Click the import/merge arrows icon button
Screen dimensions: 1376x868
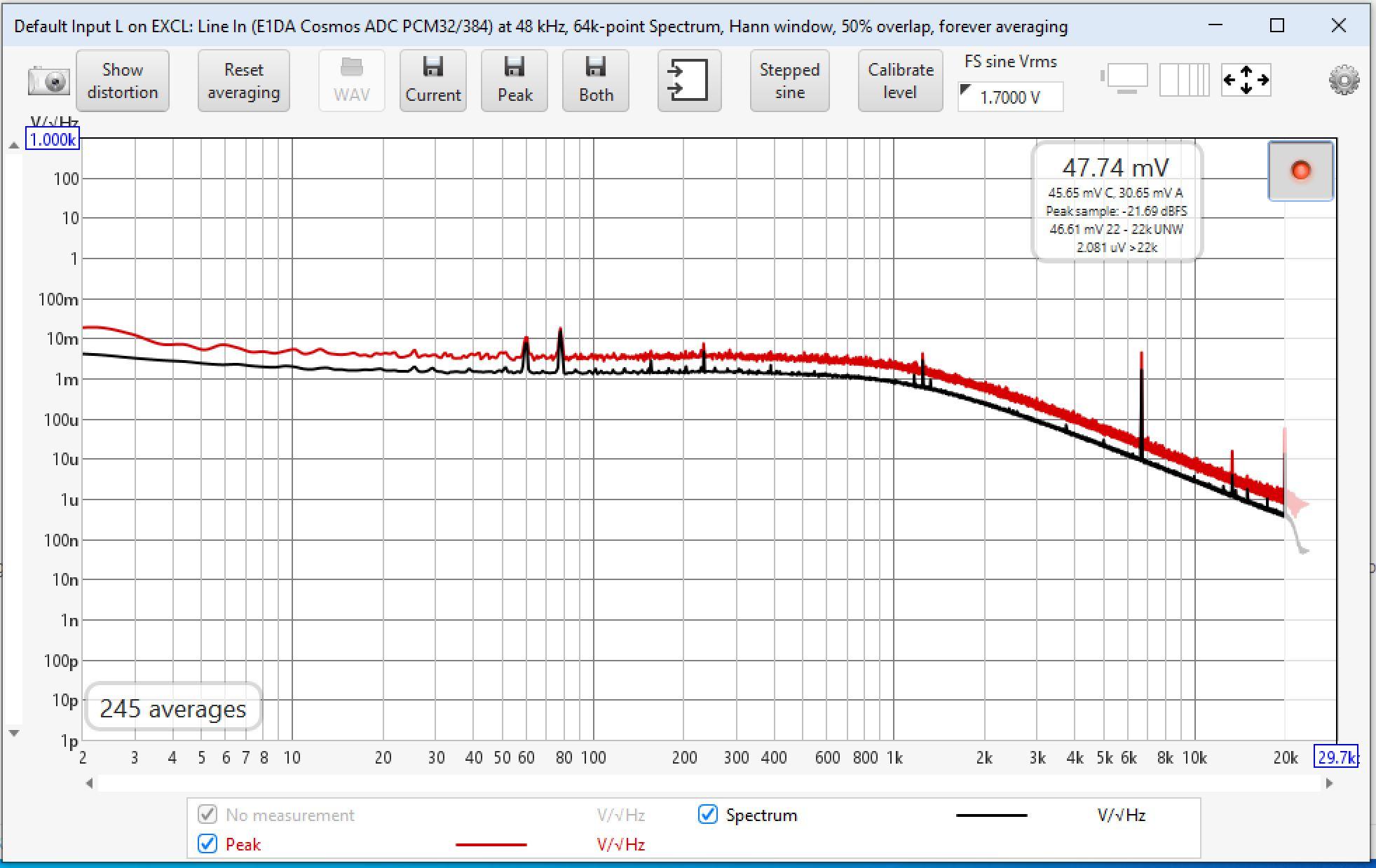pos(689,81)
